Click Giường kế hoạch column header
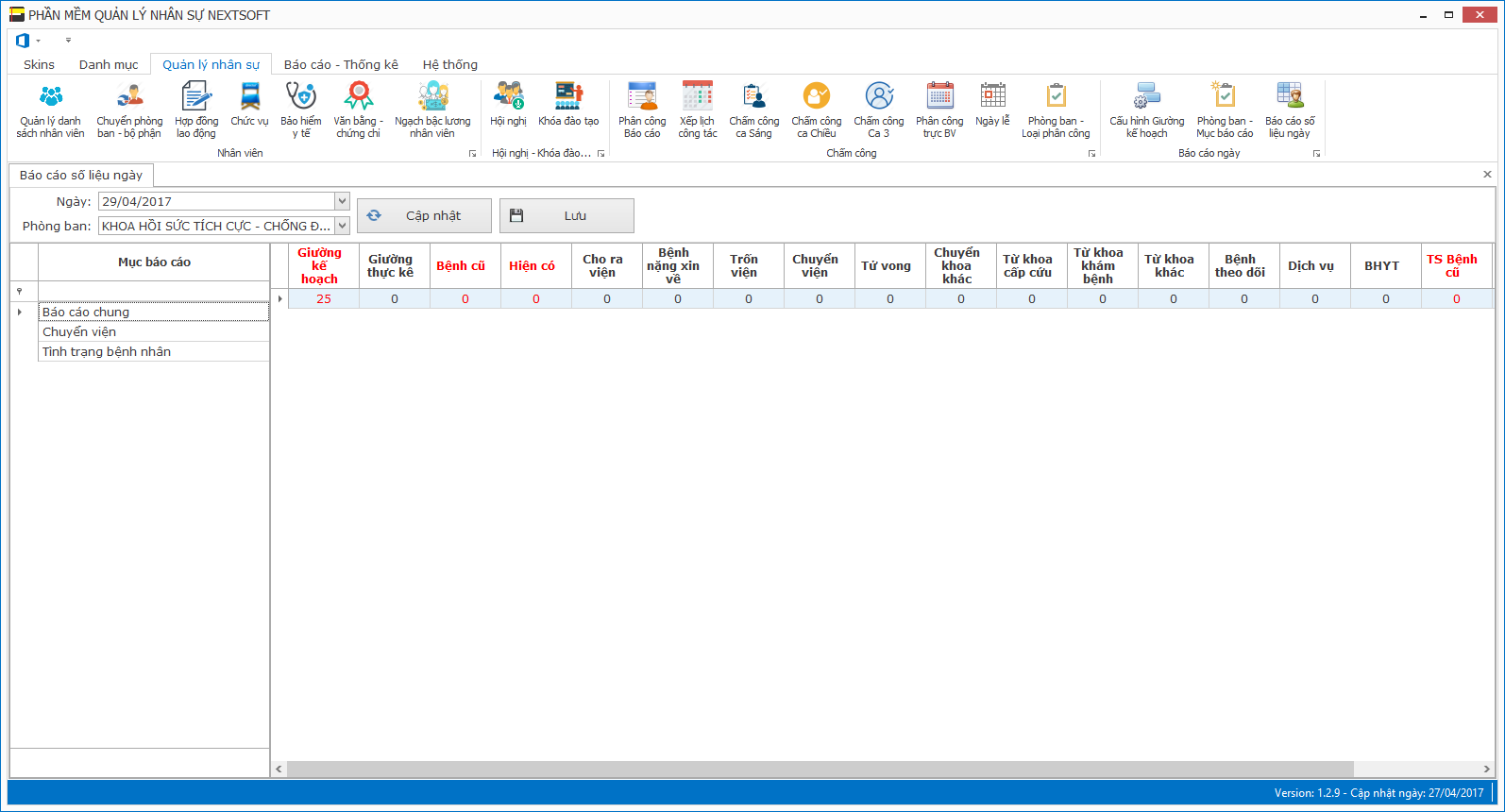1505x812 pixels. (x=324, y=265)
